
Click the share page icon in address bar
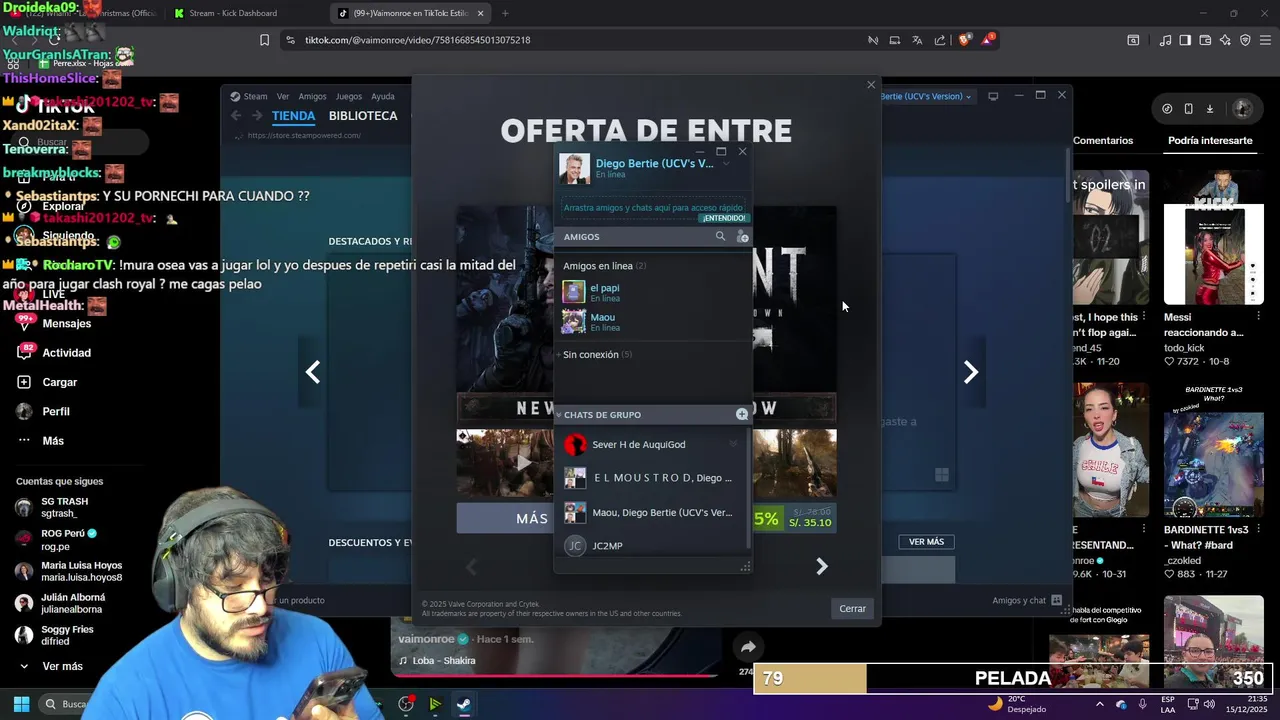tap(940, 40)
